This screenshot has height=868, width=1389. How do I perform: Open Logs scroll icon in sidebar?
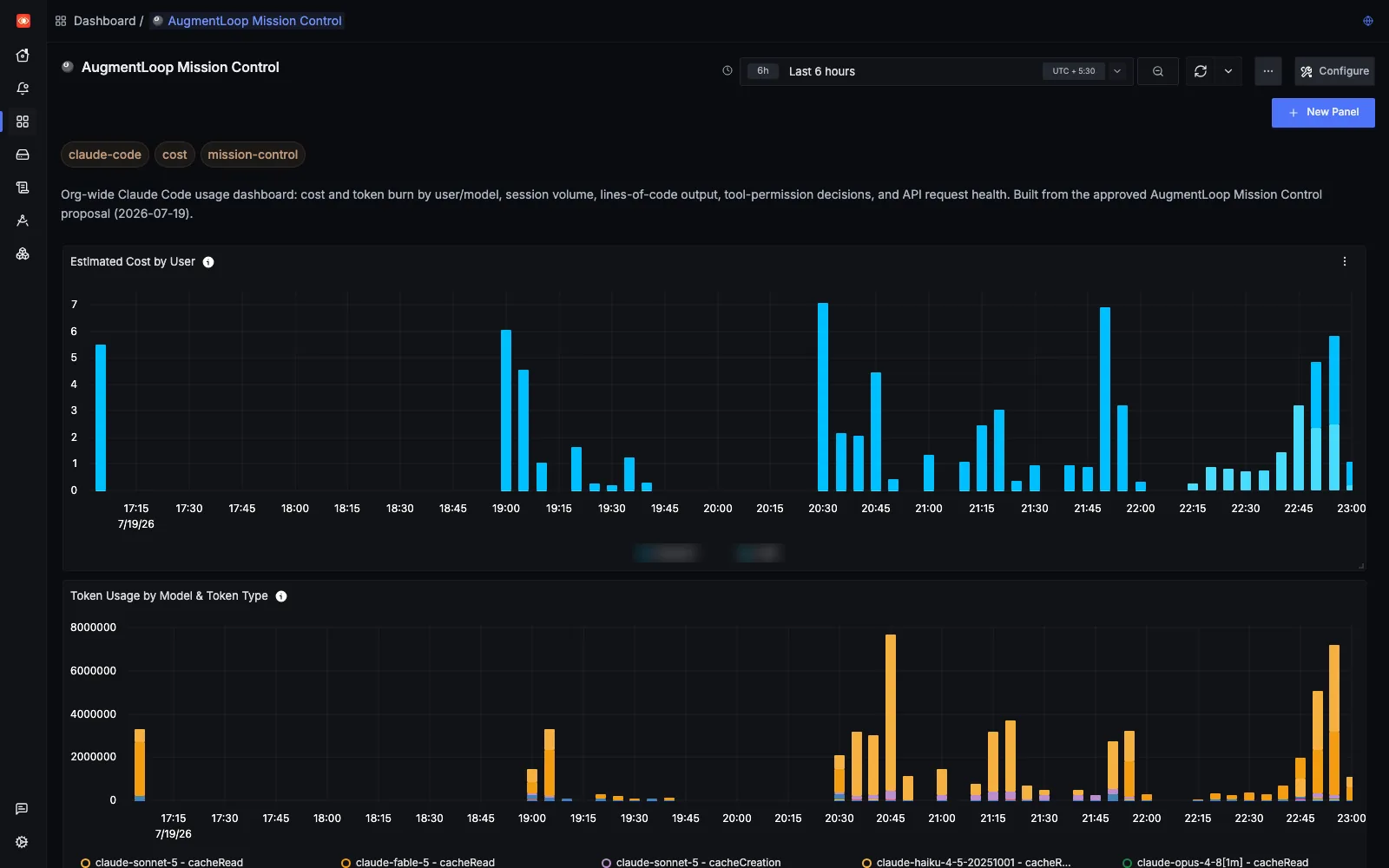click(23, 187)
